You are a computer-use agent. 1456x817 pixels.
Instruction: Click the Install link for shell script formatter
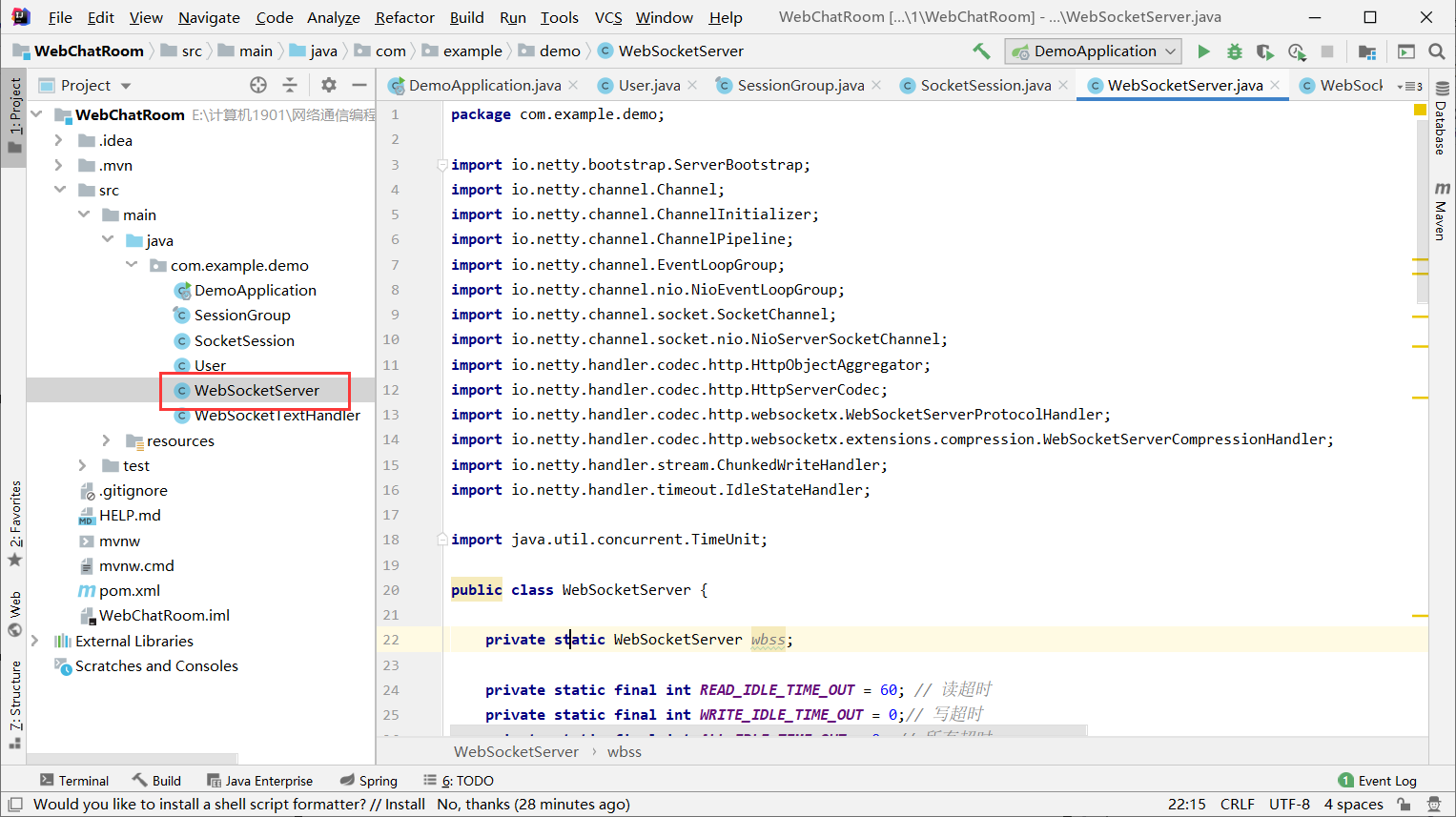coord(407,804)
